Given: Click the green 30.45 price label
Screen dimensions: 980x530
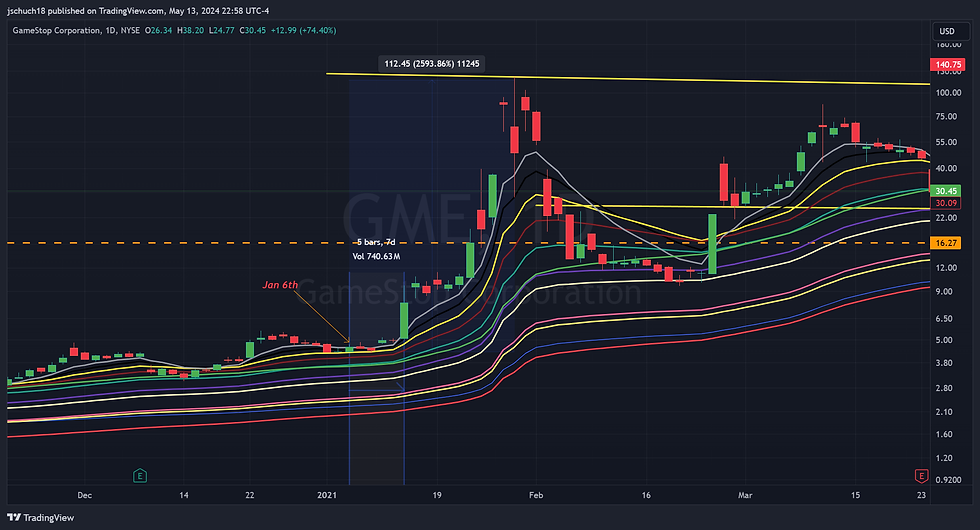Looking at the screenshot, I should [x=946, y=191].
